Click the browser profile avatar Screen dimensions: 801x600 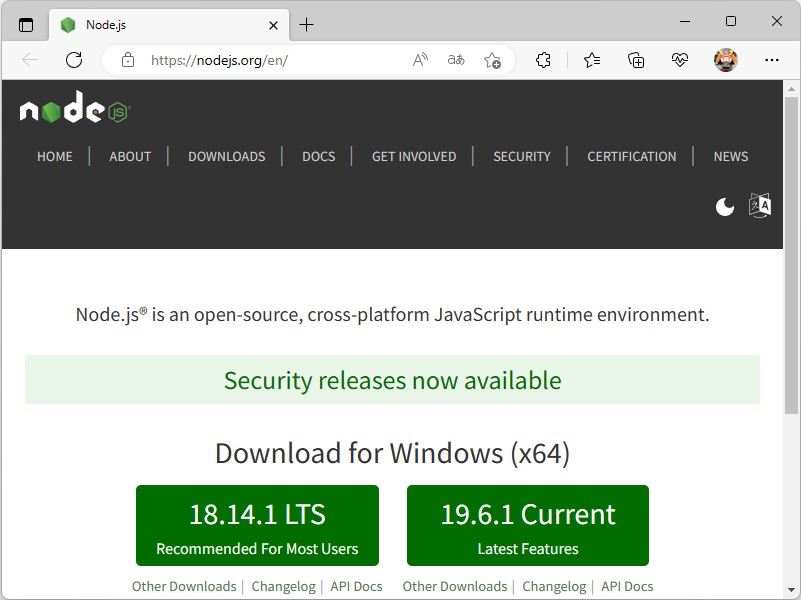tap(725, 60)
